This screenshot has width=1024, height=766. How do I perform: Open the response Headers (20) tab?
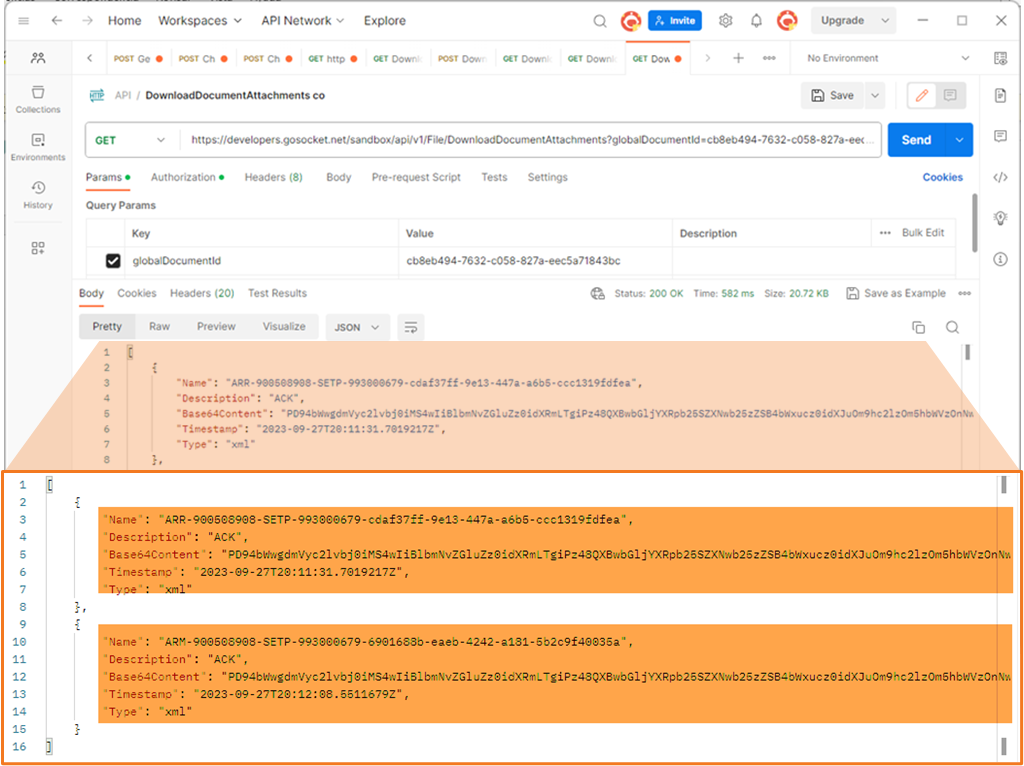(x=202, y=293)
